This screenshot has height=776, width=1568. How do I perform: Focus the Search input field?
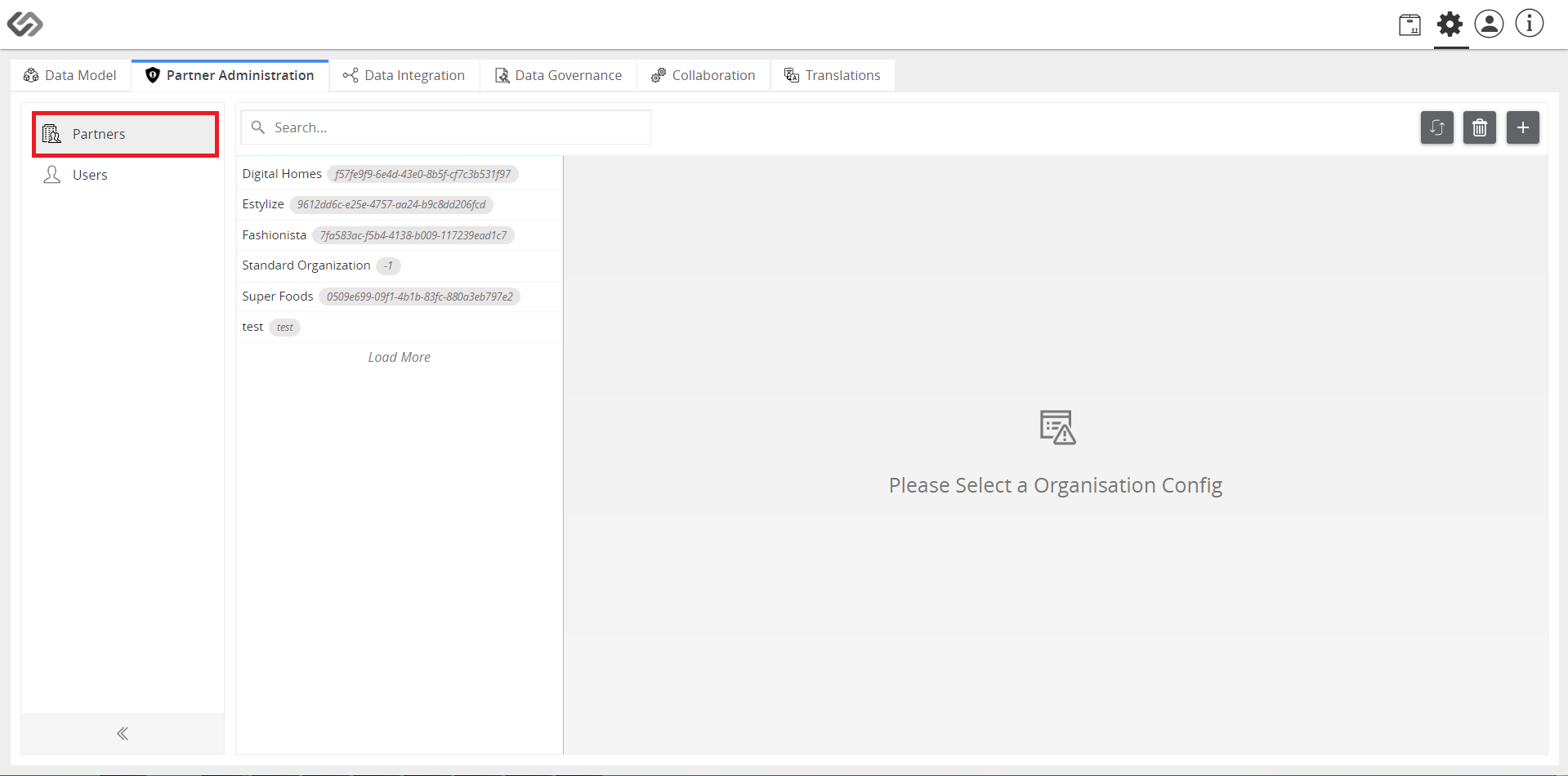click(x=446, y=127)
